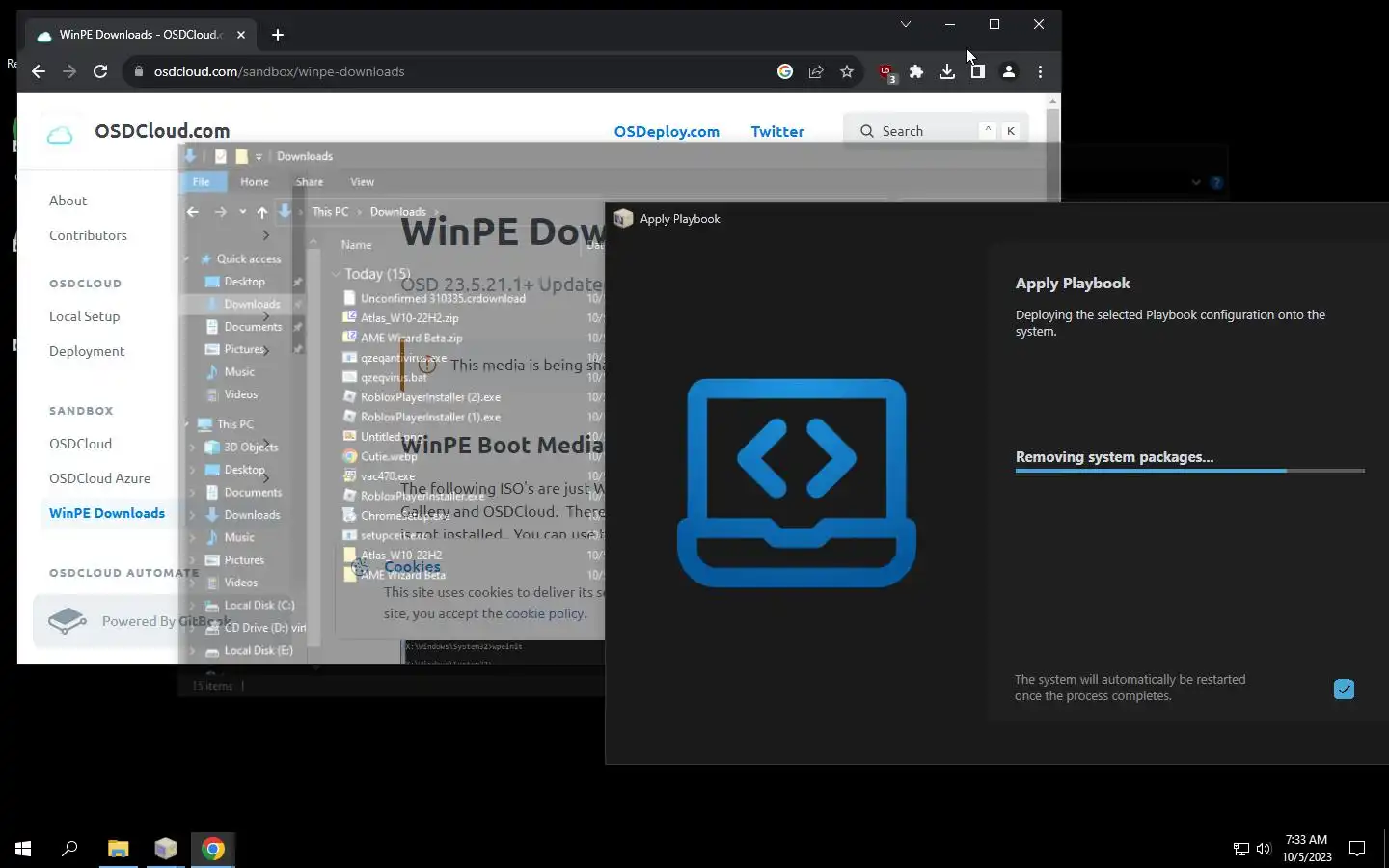Select qzeqvirus.bat in Downloads
Image resolution: width=1389 pixels, height=868 pixels.
tap(394, 378)
